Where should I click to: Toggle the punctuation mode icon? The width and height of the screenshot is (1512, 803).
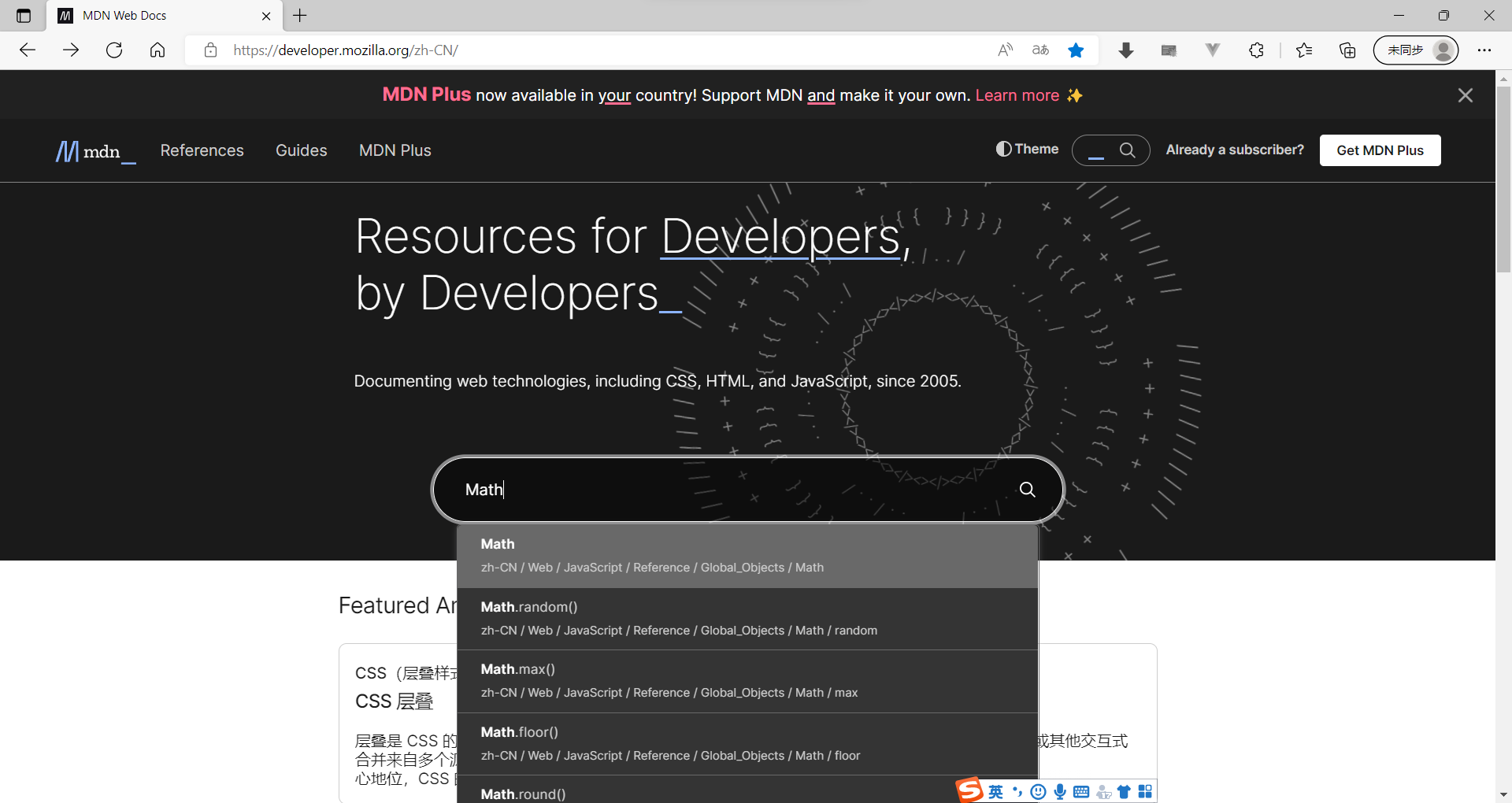(1017, 792)
